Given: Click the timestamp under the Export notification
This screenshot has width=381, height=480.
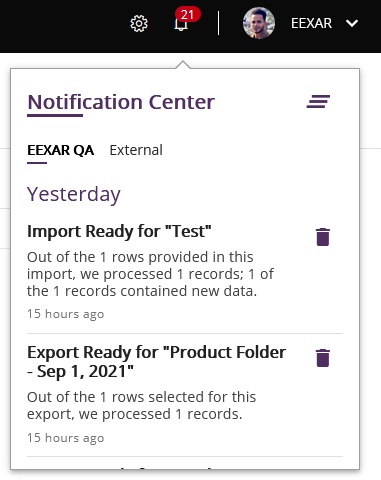Looking at the screenshot, I should tap(66, 438).
